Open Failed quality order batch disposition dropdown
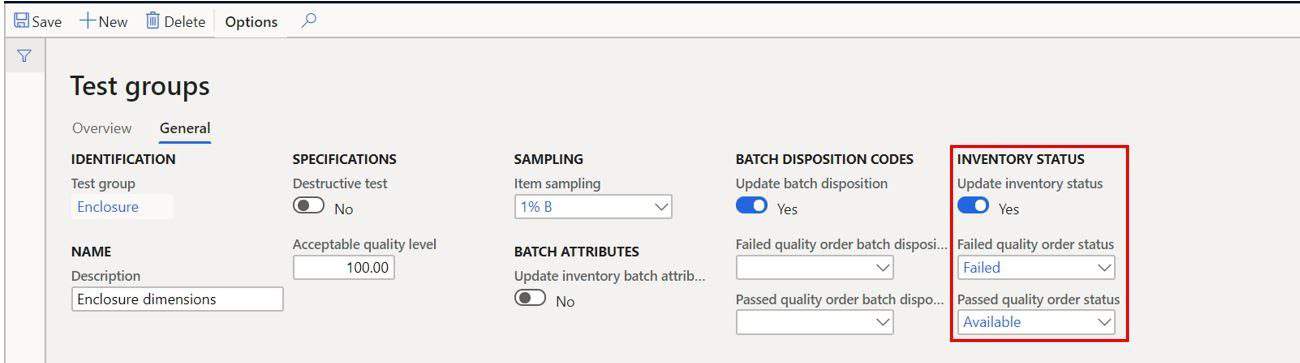This screenshot has height=363, width=1300. 815,267
